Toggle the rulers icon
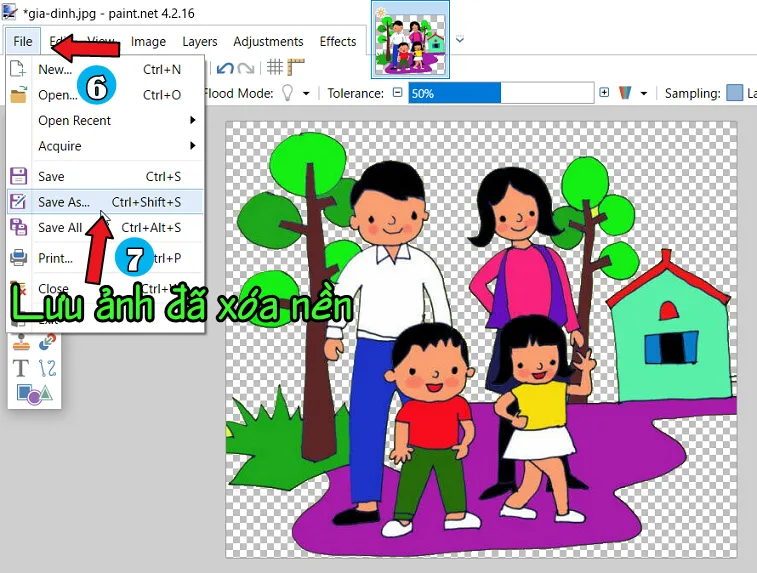 296,67
